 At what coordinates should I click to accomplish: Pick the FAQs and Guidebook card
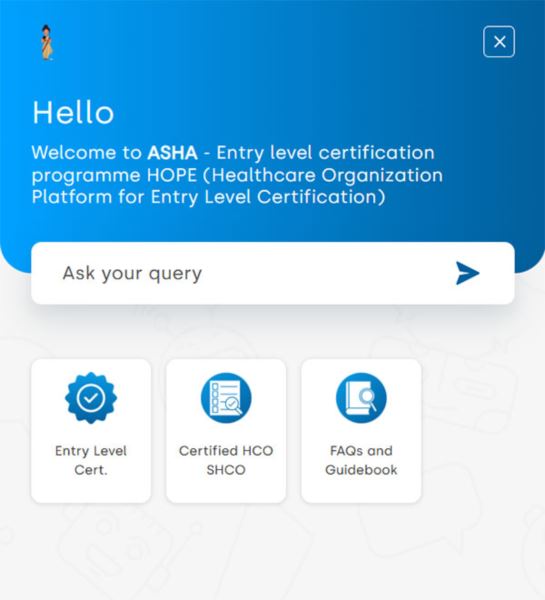[361, 431]
